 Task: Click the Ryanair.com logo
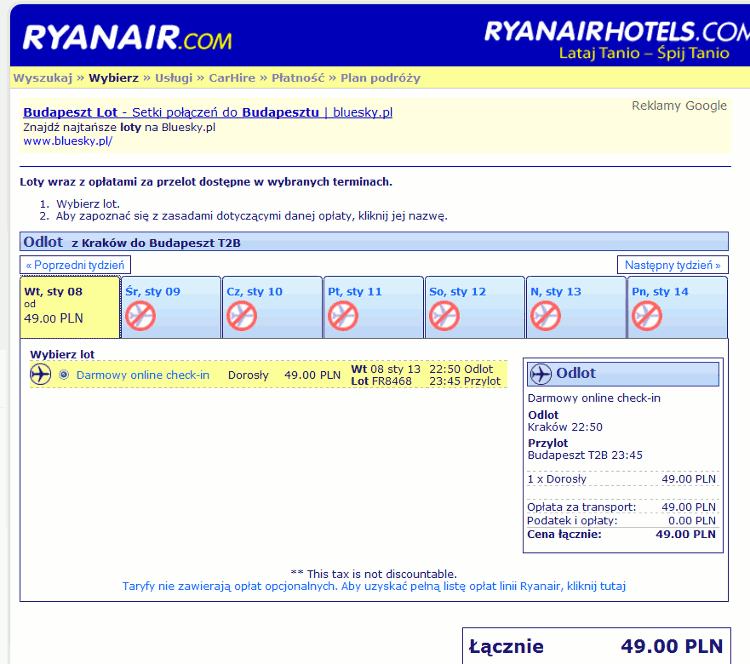coord(127,38)
